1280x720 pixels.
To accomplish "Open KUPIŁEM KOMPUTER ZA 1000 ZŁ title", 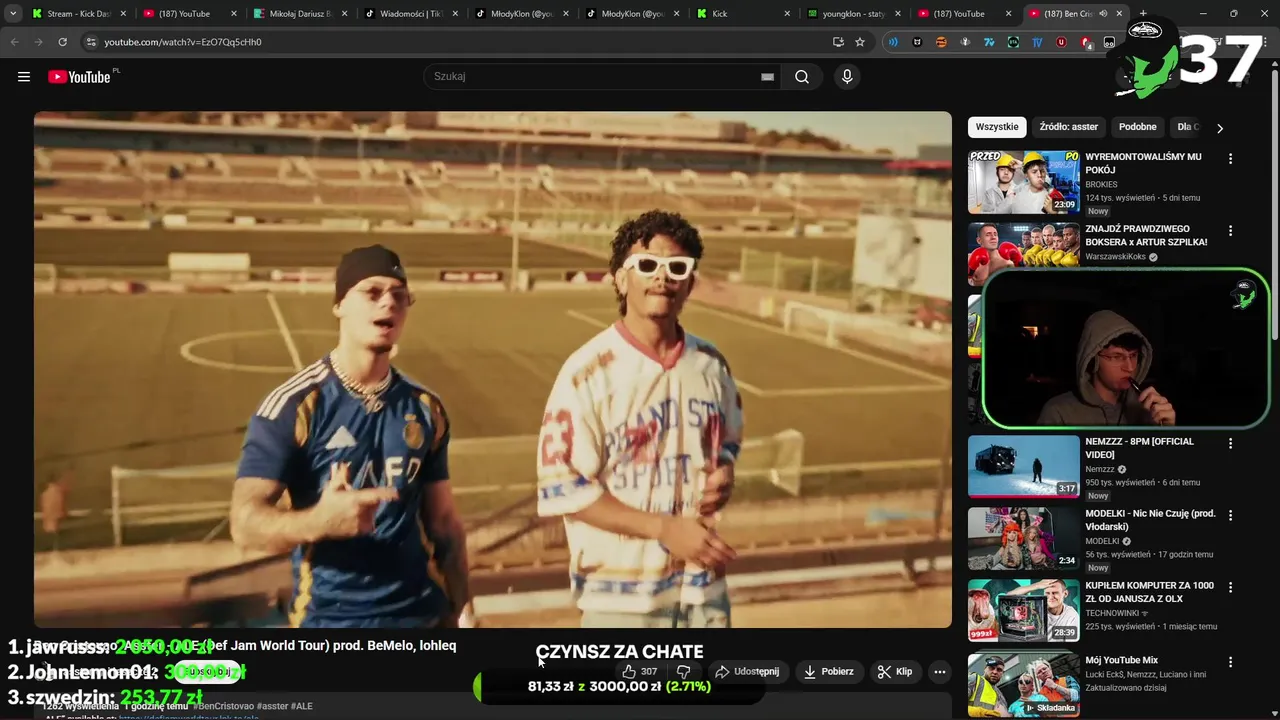I will 1149,592.
